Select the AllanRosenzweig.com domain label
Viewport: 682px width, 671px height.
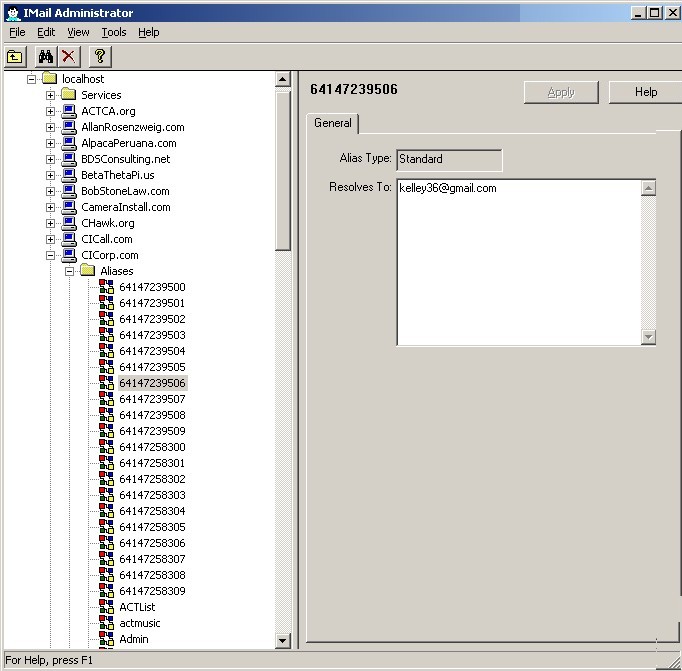point(133,127)
